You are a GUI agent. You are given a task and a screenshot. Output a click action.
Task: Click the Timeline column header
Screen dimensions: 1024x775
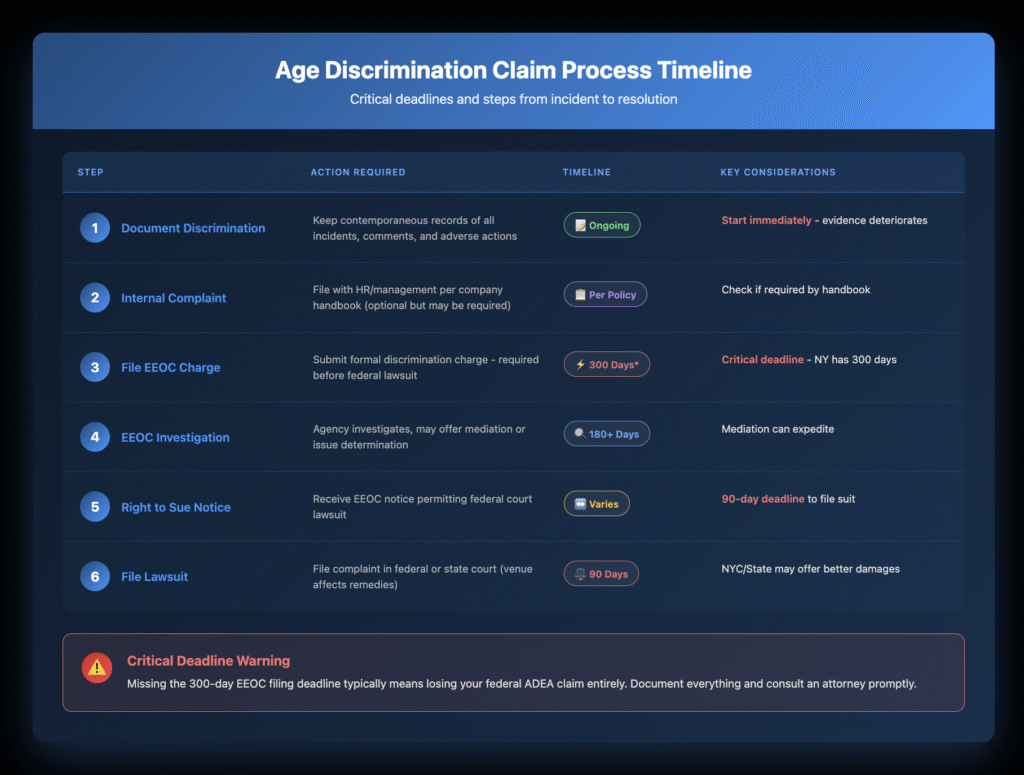pos(586,172)
